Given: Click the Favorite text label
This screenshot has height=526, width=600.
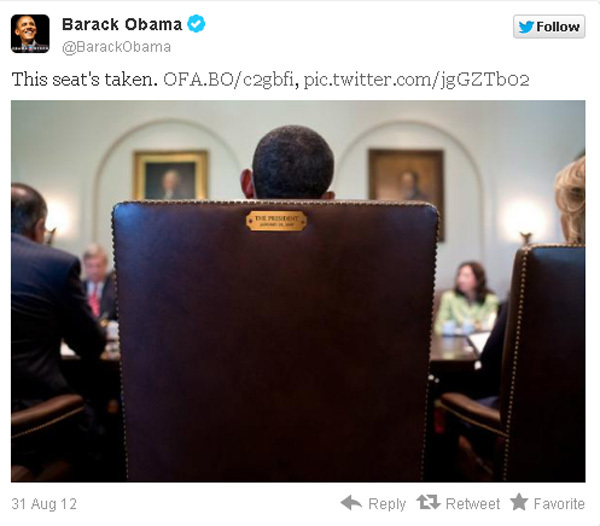Looking at the screenshot, I should coord(559,504).
